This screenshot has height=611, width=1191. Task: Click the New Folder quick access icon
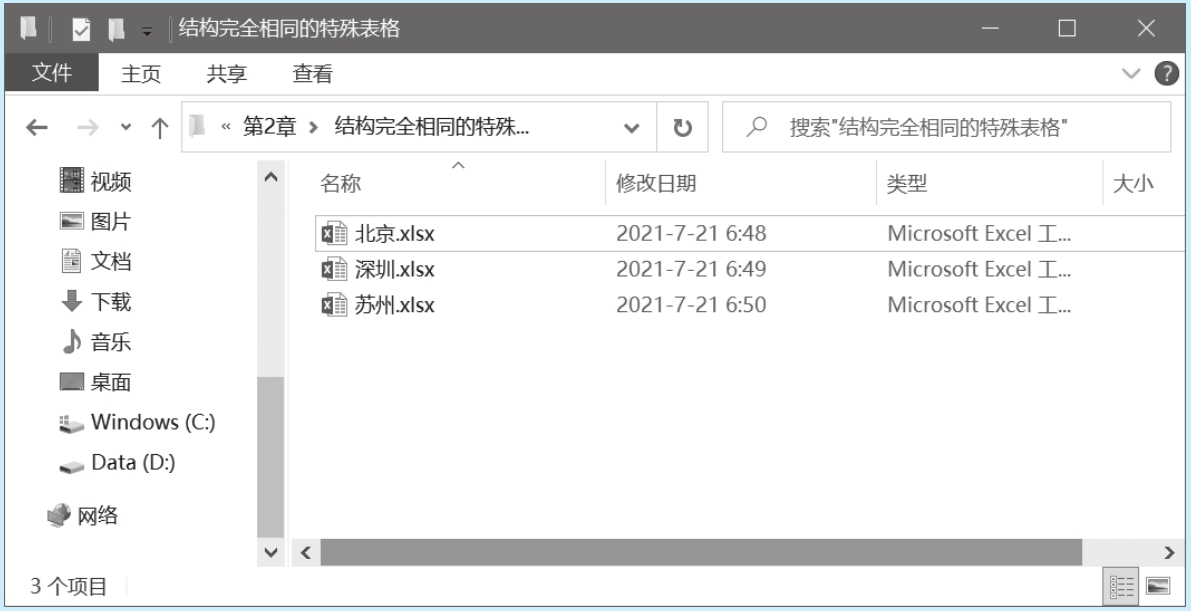click(x=115, y=30)
